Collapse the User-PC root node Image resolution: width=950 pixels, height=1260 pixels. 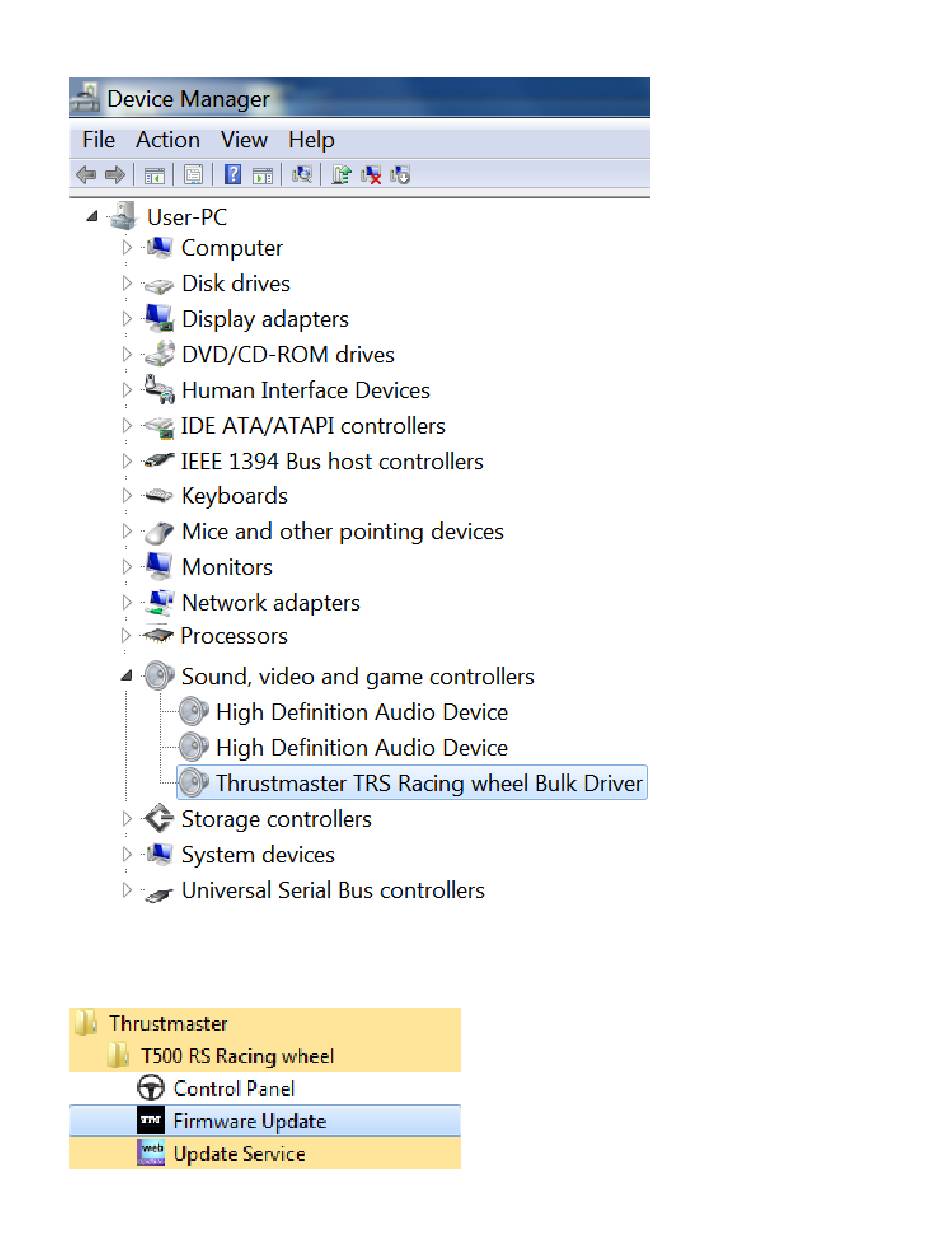click(x=92, y=216)
